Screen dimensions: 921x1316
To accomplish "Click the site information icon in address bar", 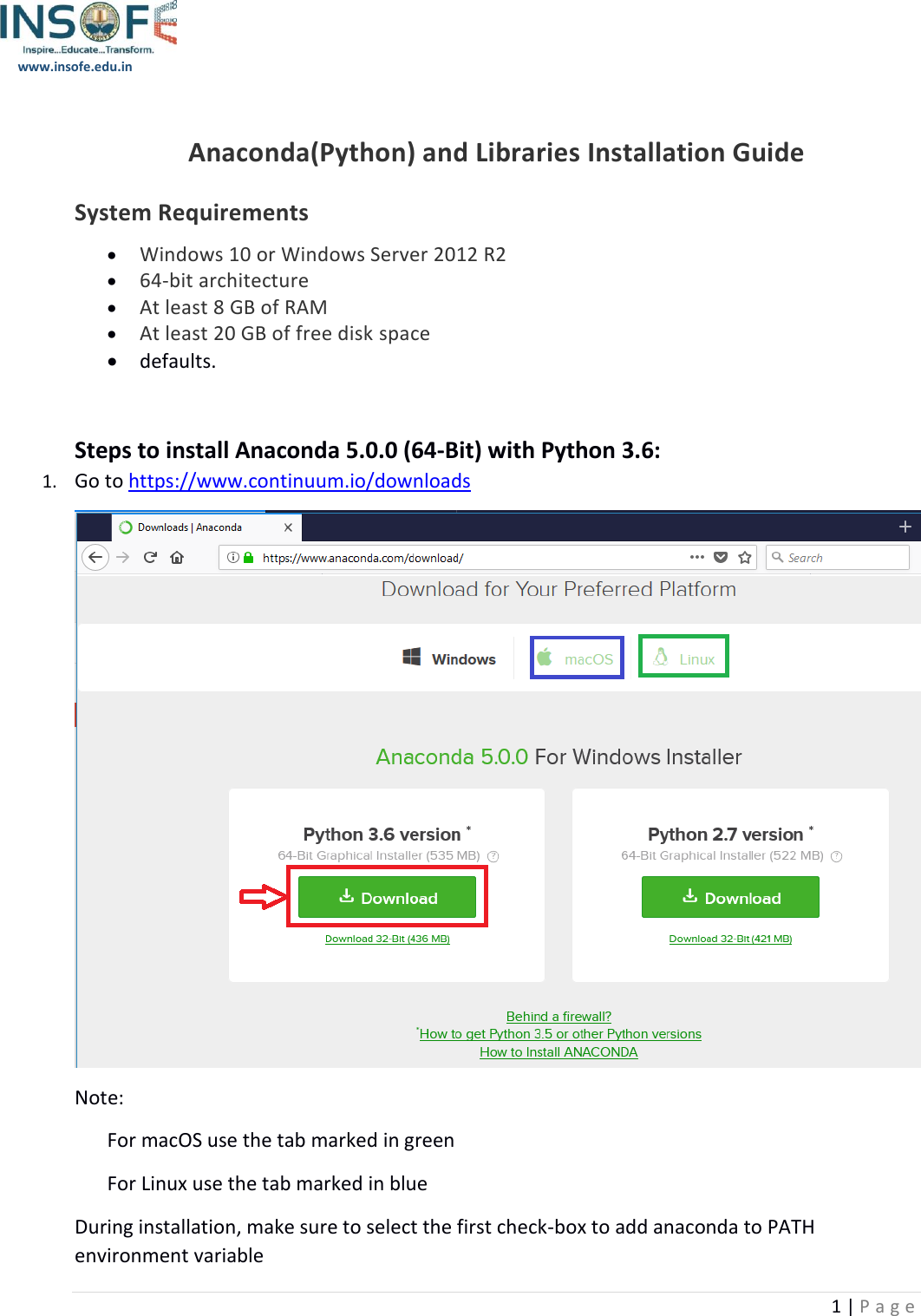I will (233, 558).
